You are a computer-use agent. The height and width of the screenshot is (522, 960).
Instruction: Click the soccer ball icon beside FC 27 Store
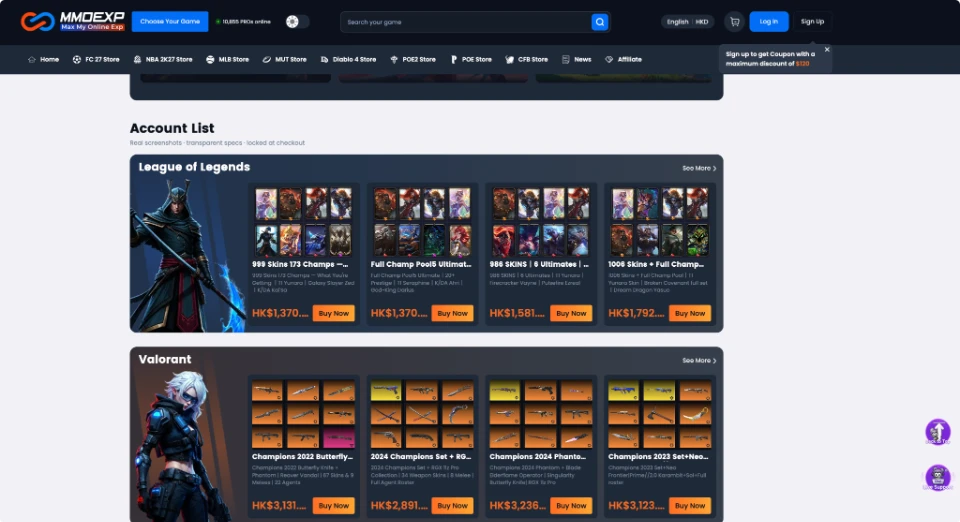click(x=77, y=59)
